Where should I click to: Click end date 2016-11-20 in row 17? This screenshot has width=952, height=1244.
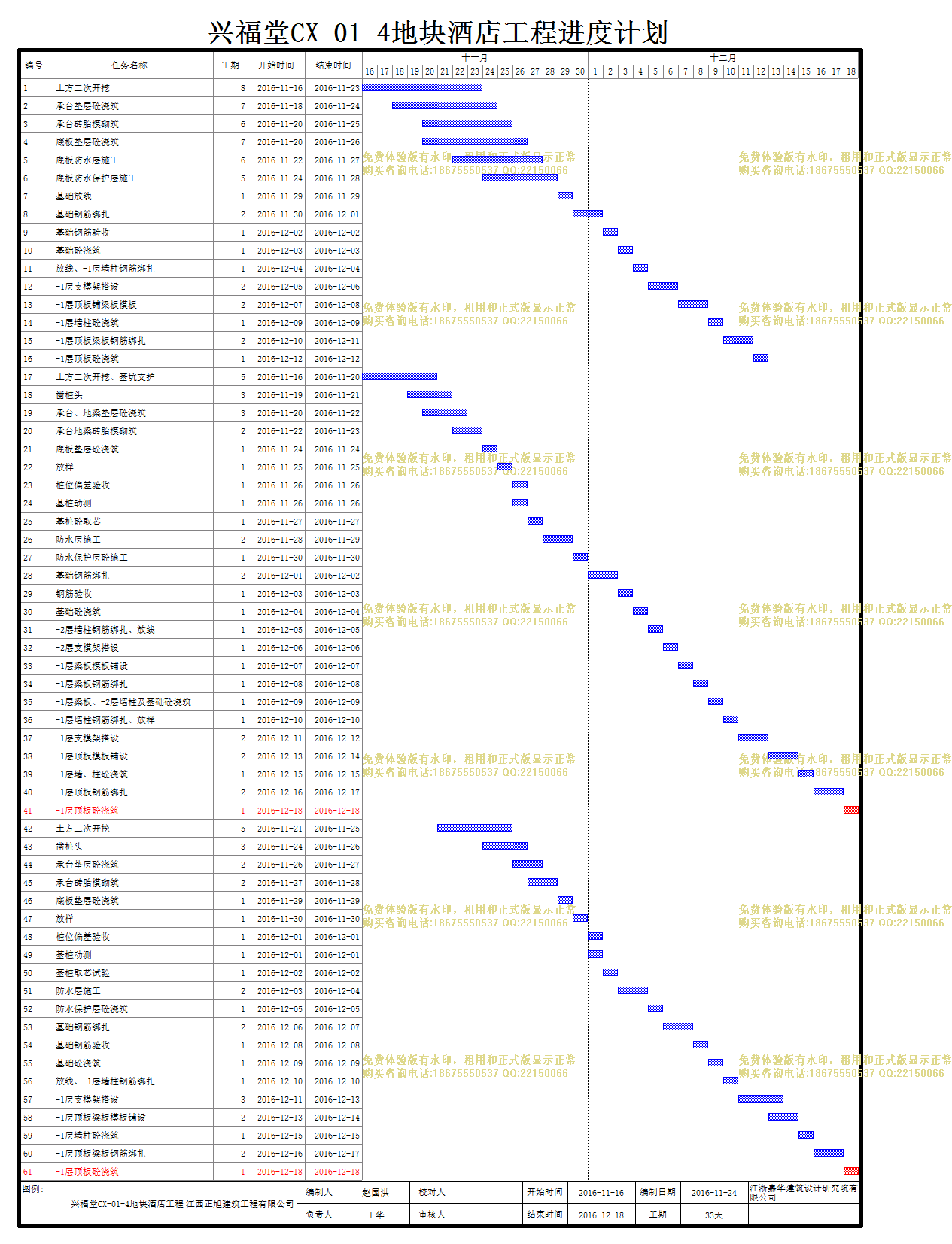337,377
